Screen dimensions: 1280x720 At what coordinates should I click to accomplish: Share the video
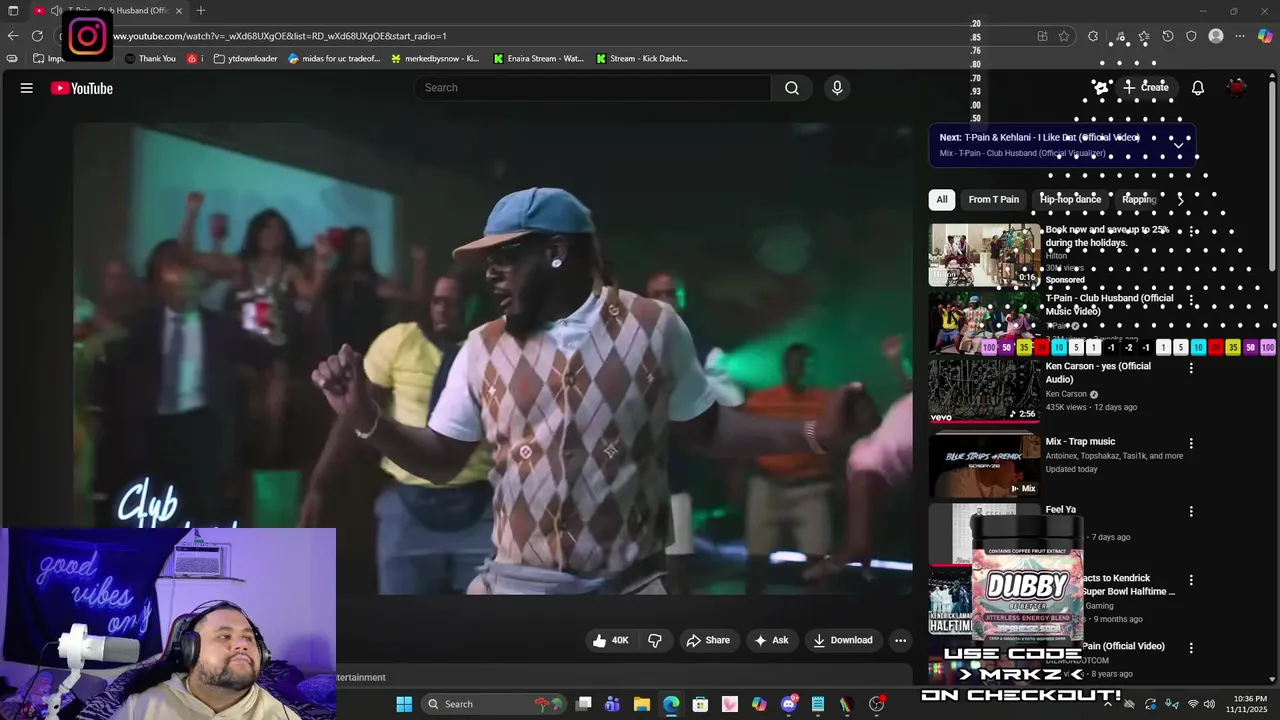point(707,641)
